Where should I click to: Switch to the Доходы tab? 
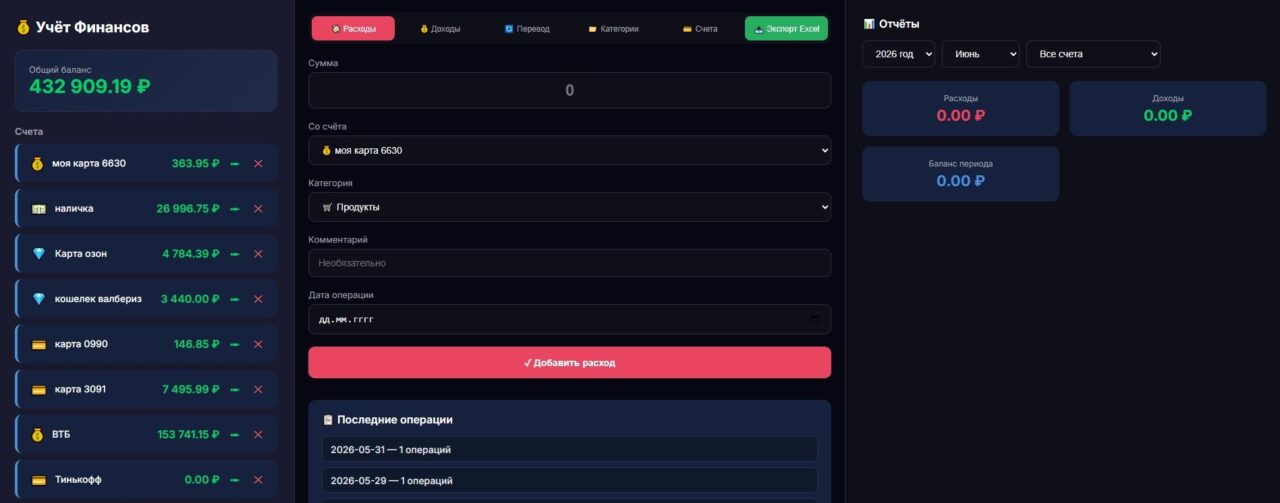pos(440,29)
